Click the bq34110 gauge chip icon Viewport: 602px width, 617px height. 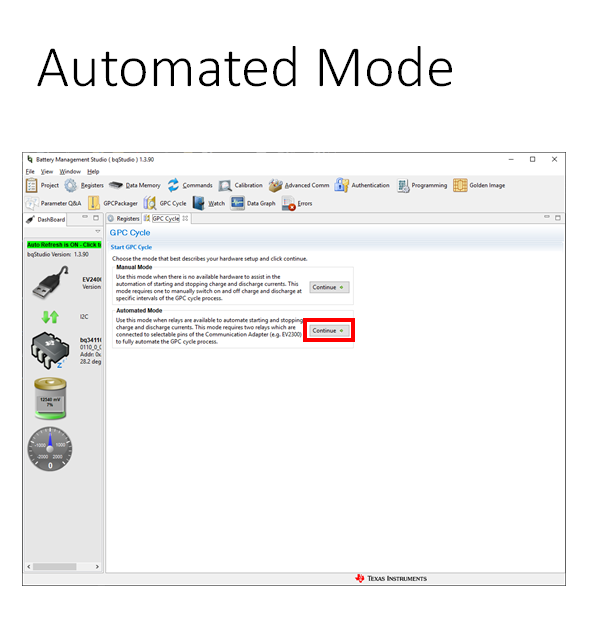(50, 350)
